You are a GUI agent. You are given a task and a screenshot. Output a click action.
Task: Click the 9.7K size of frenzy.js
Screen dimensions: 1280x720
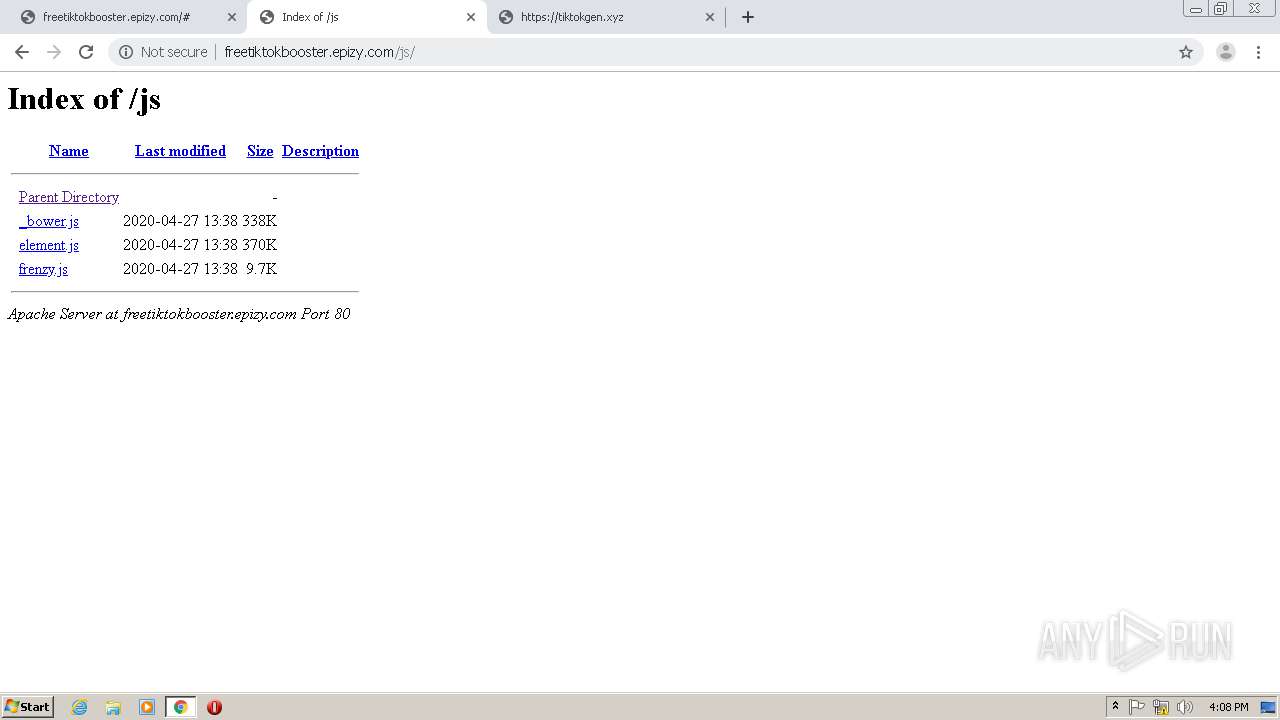[x=262, y=269]
